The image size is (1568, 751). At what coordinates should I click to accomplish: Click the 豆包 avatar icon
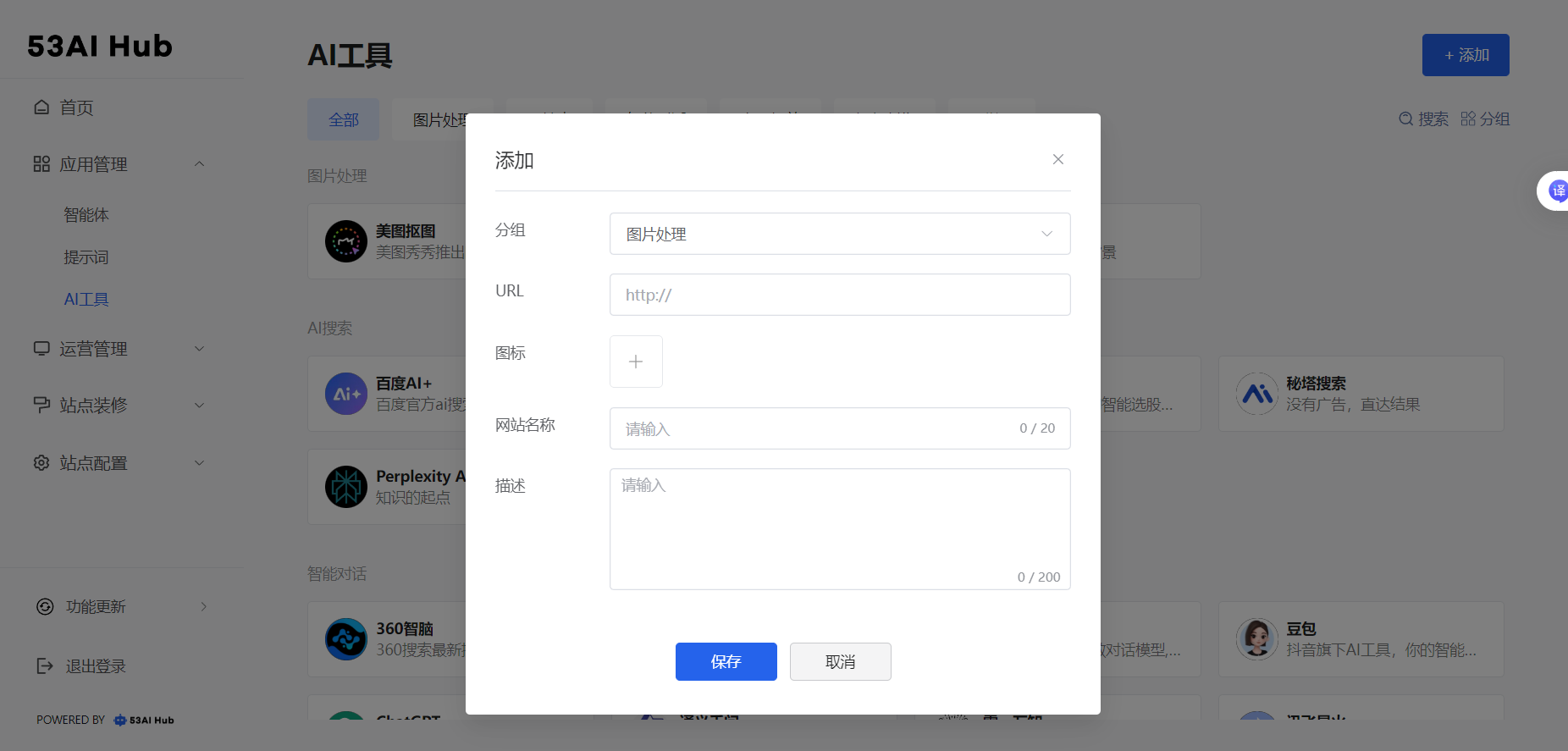click(x=1256, y=639)
